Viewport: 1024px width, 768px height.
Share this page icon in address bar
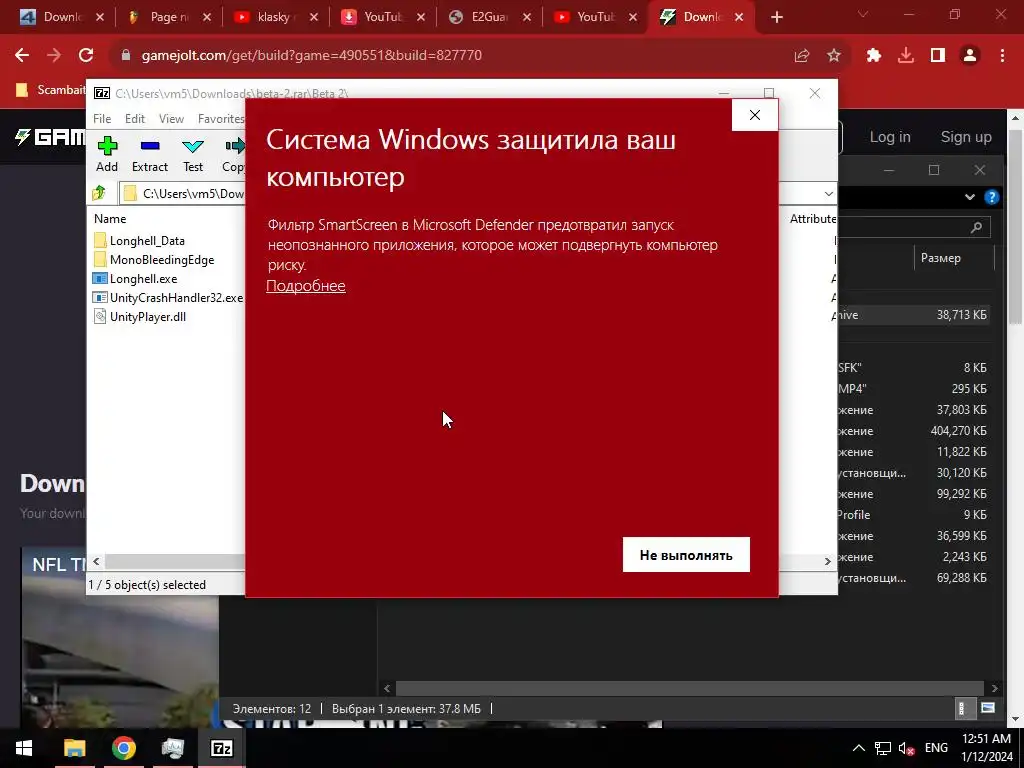coord(802,56)
